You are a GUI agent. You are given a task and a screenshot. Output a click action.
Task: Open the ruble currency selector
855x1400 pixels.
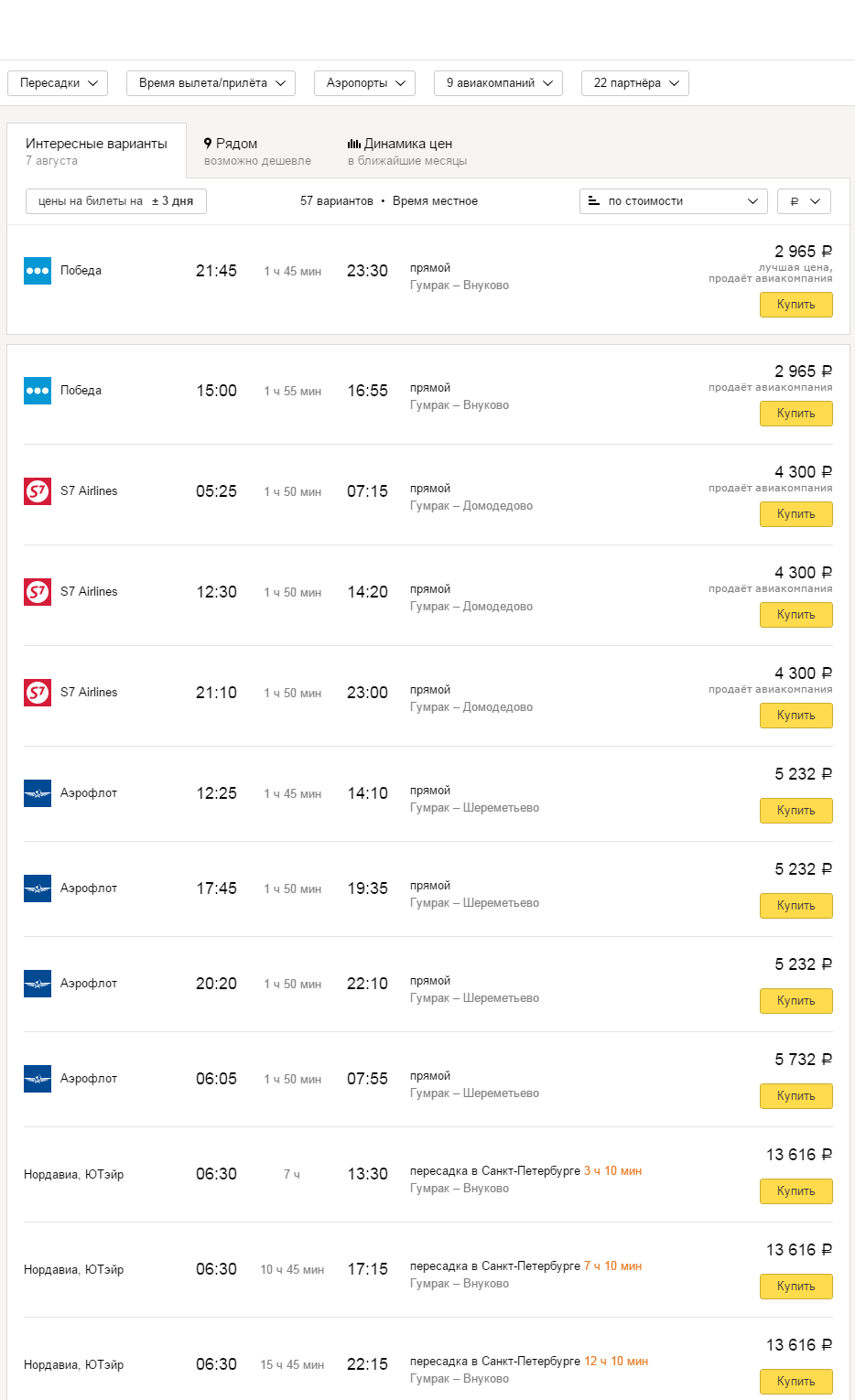pyautogui.click(x=804, y=201)
